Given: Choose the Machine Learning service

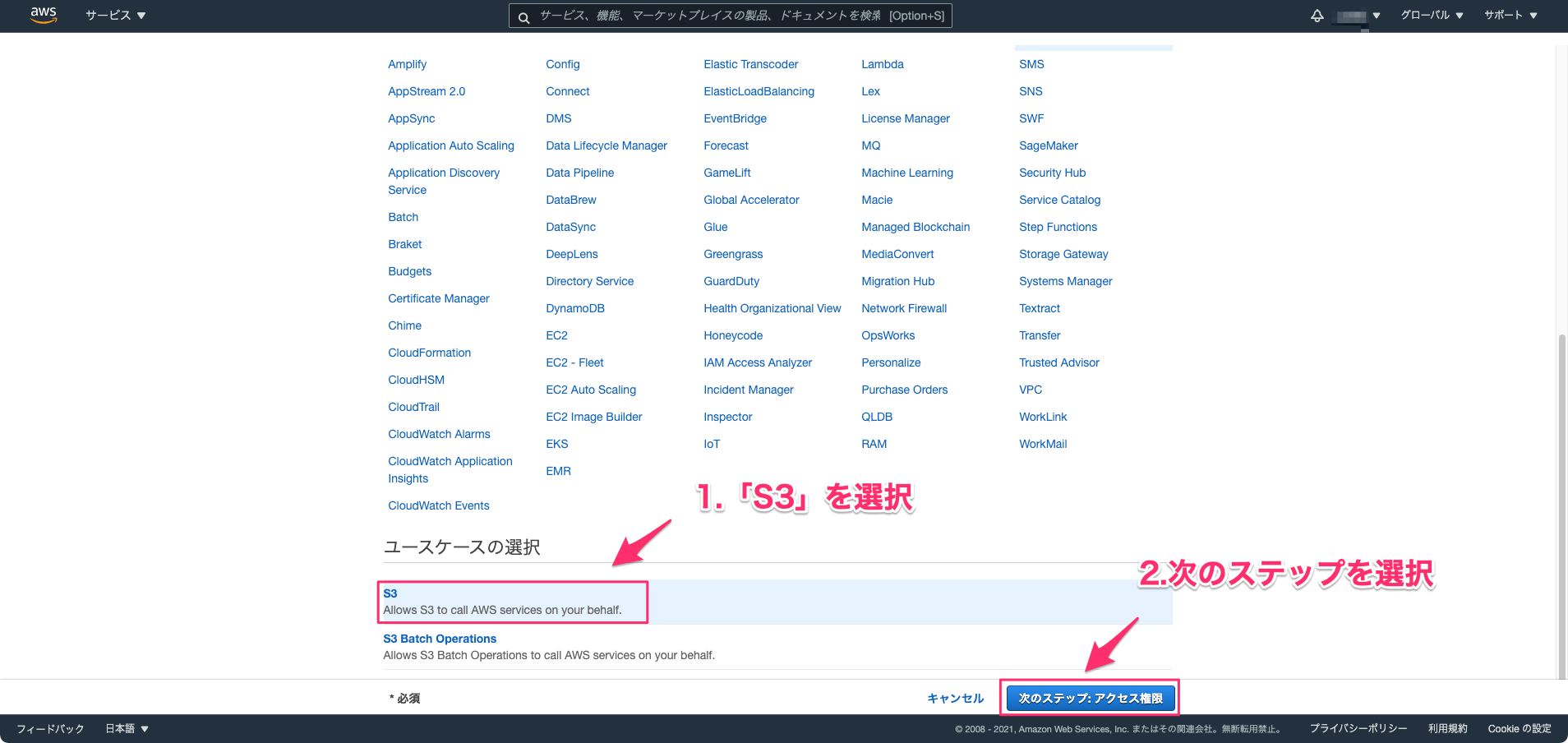Looking at the screenshot, I should pyautogui.click(x=907, y=173).
